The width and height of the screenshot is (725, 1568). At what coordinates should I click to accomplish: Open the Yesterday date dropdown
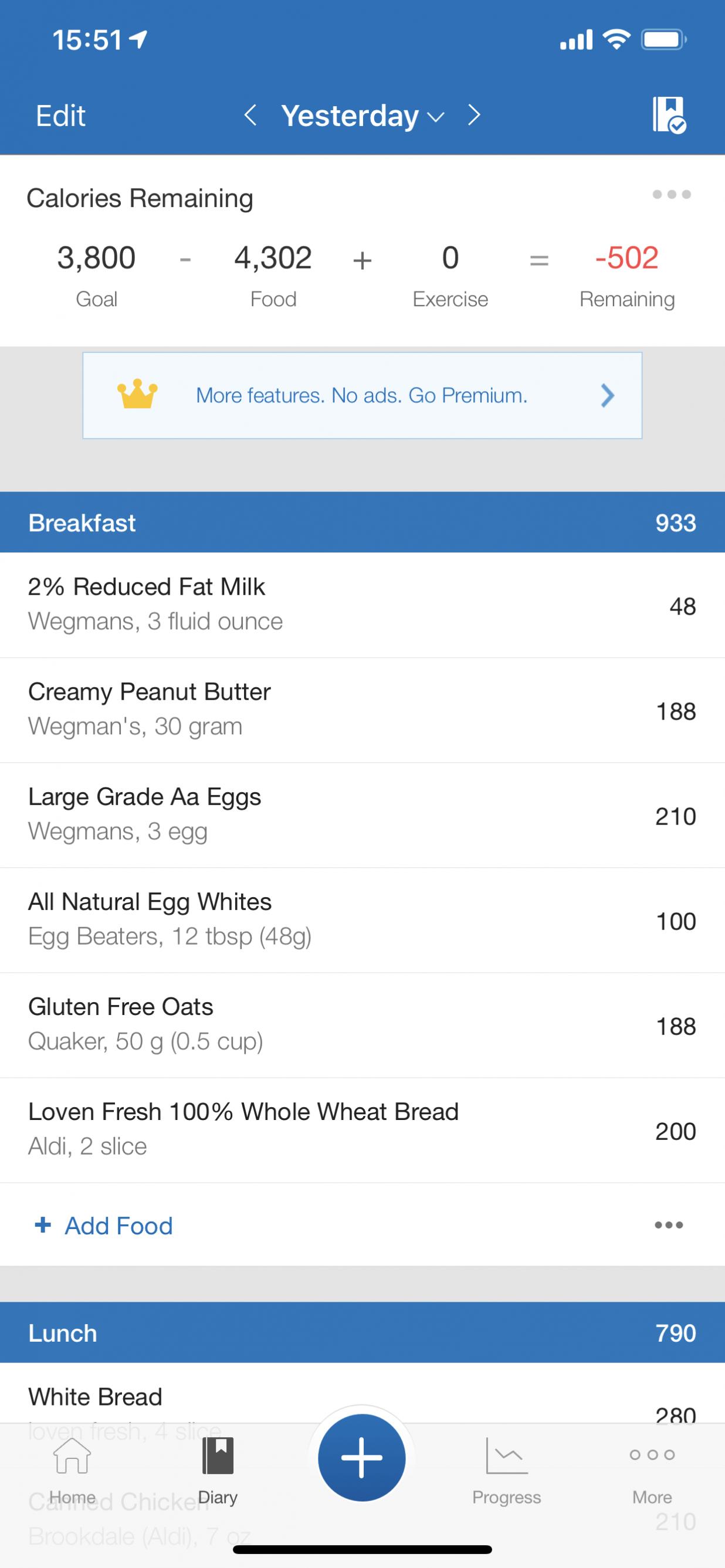[362, 116]
